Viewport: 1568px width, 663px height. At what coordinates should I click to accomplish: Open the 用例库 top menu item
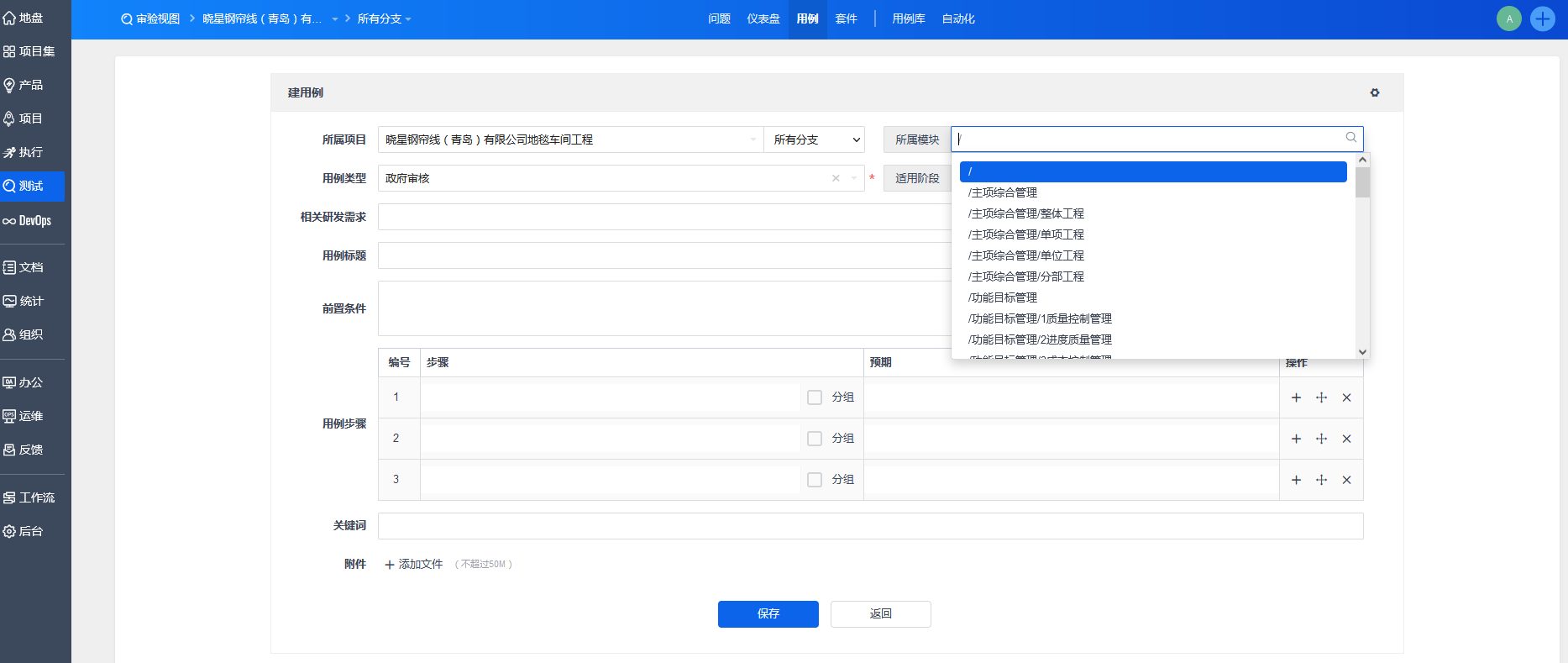tap(908, 18)
